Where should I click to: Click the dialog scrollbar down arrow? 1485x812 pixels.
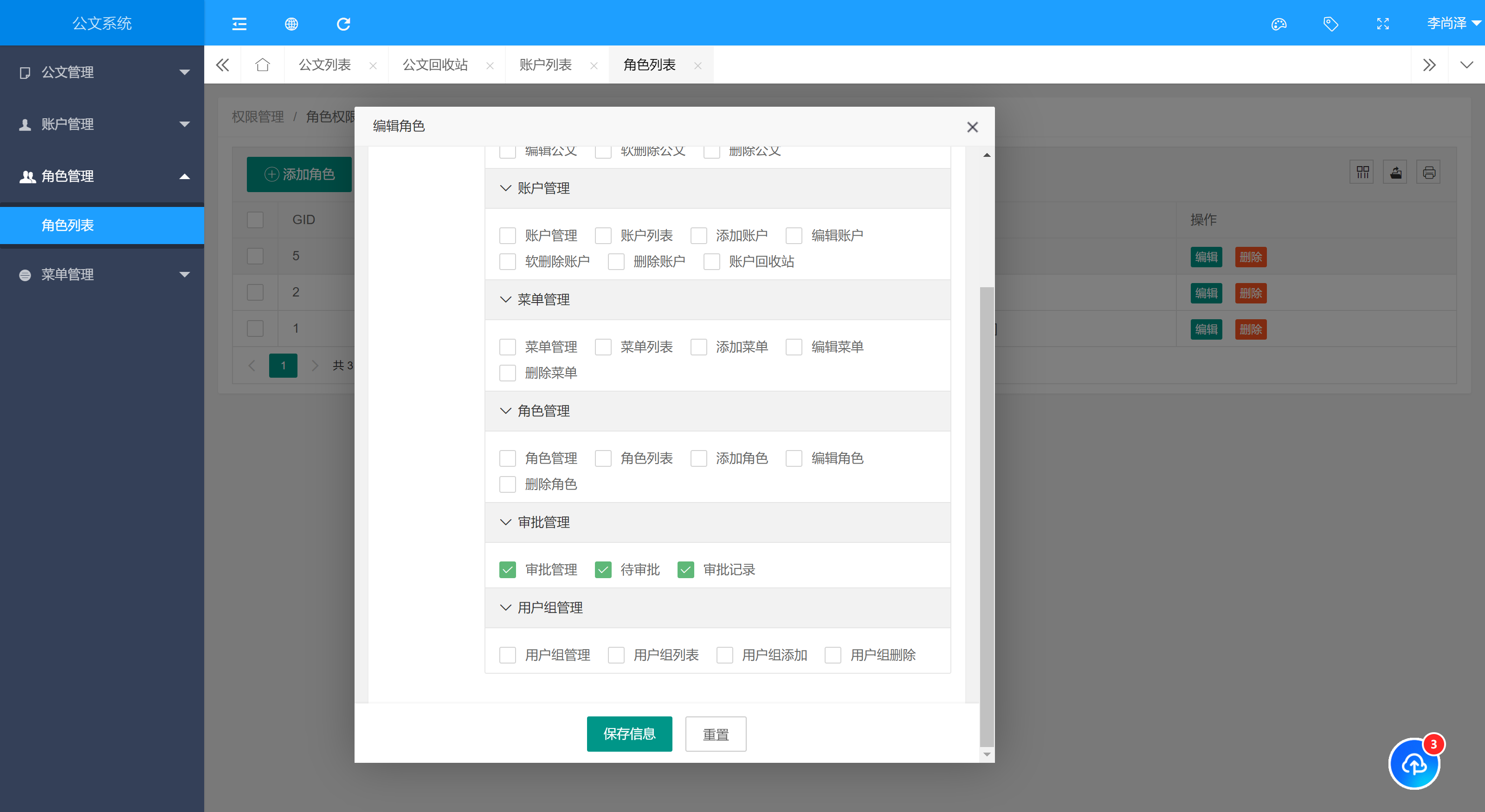point(987,754)
